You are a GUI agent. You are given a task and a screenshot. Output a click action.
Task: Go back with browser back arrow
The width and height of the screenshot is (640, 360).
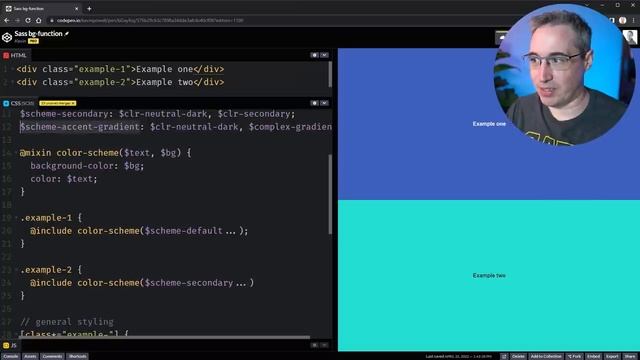(7, 20)
